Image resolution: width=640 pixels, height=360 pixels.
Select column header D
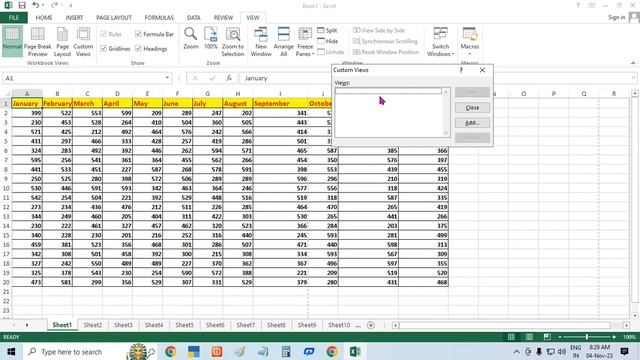coord(117,93)
